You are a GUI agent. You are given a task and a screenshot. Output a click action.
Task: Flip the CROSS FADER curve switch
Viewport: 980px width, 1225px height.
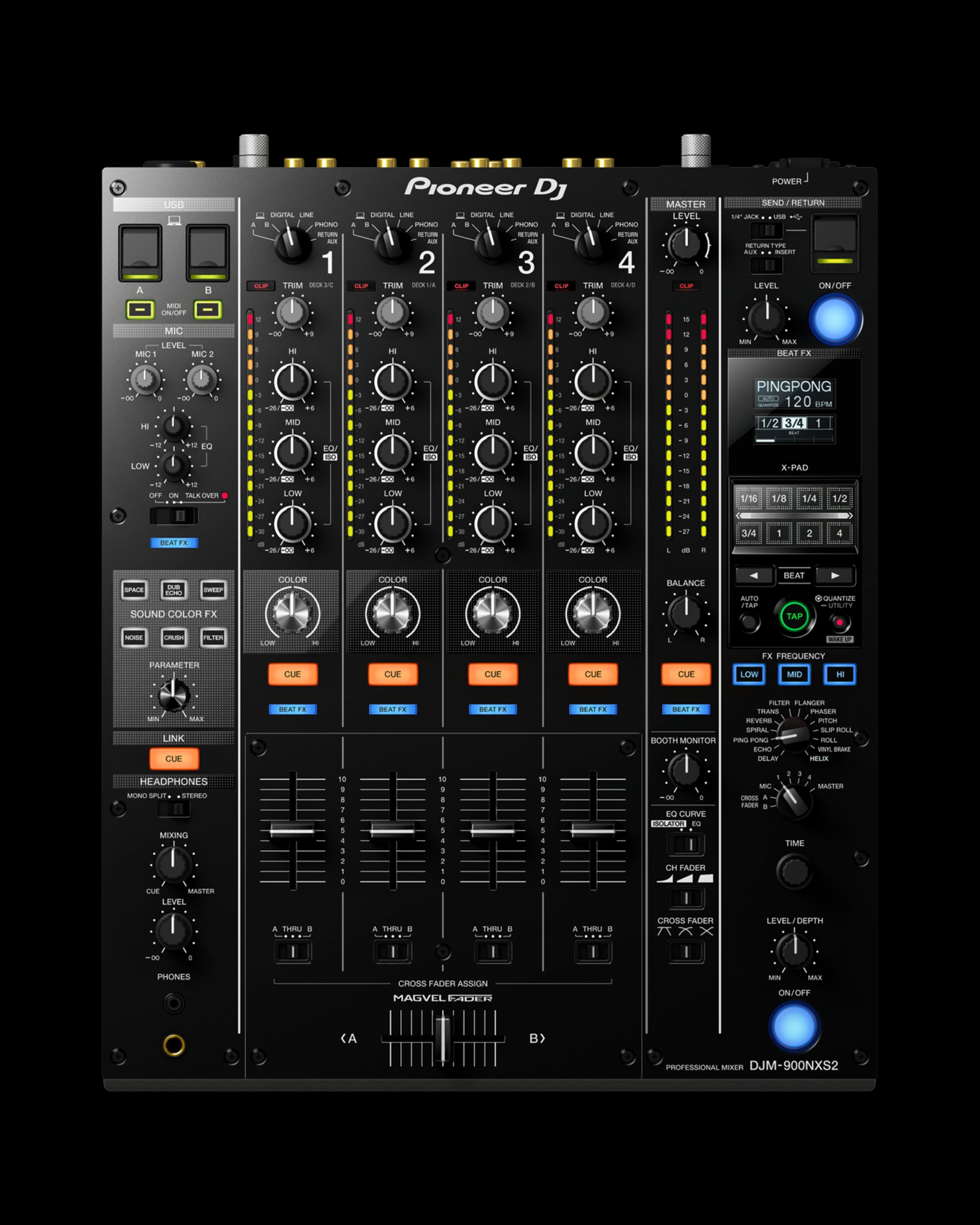686,951
